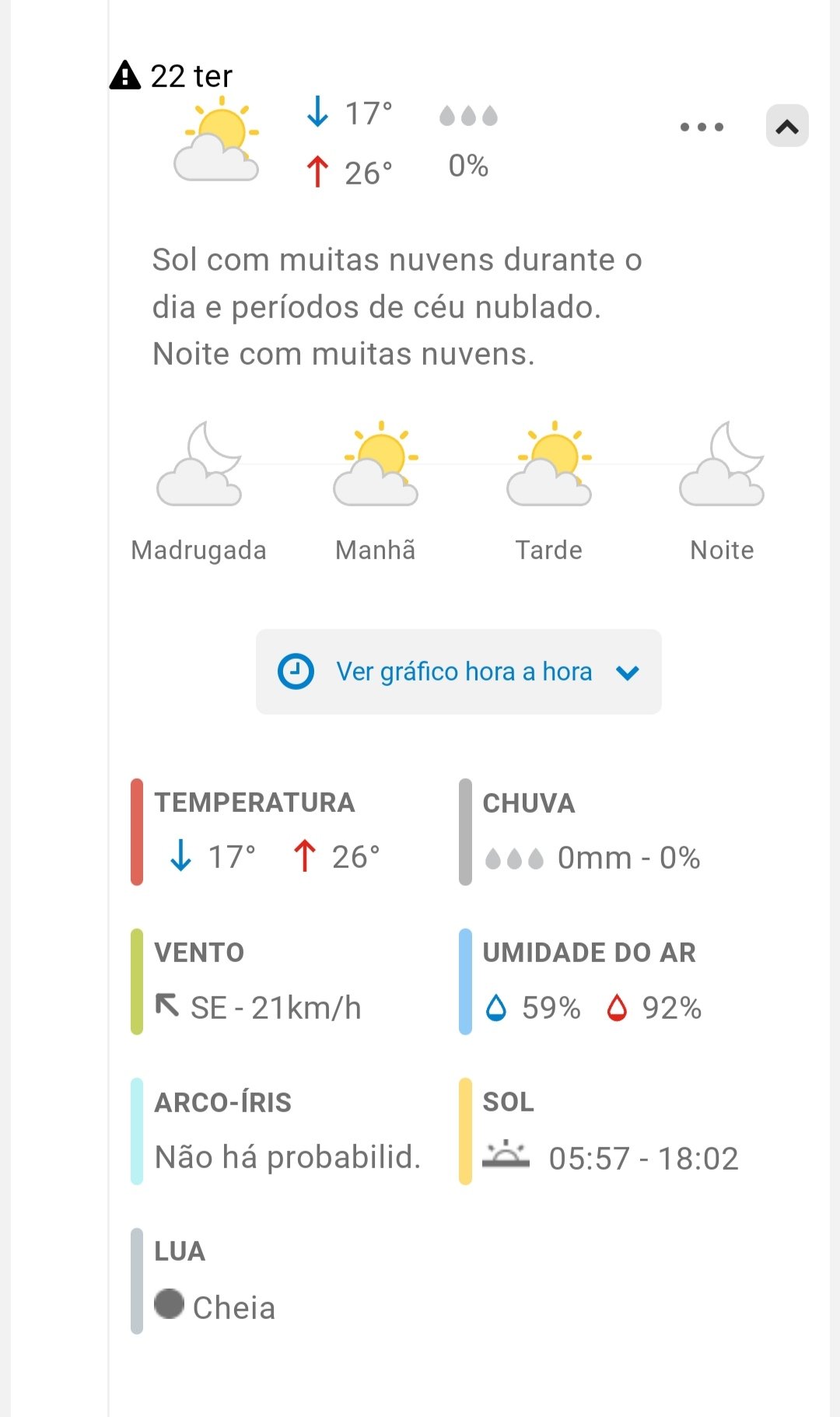
Task: Tap the Madrugada cloudy moon icon
Action: [x=199, y=464]
